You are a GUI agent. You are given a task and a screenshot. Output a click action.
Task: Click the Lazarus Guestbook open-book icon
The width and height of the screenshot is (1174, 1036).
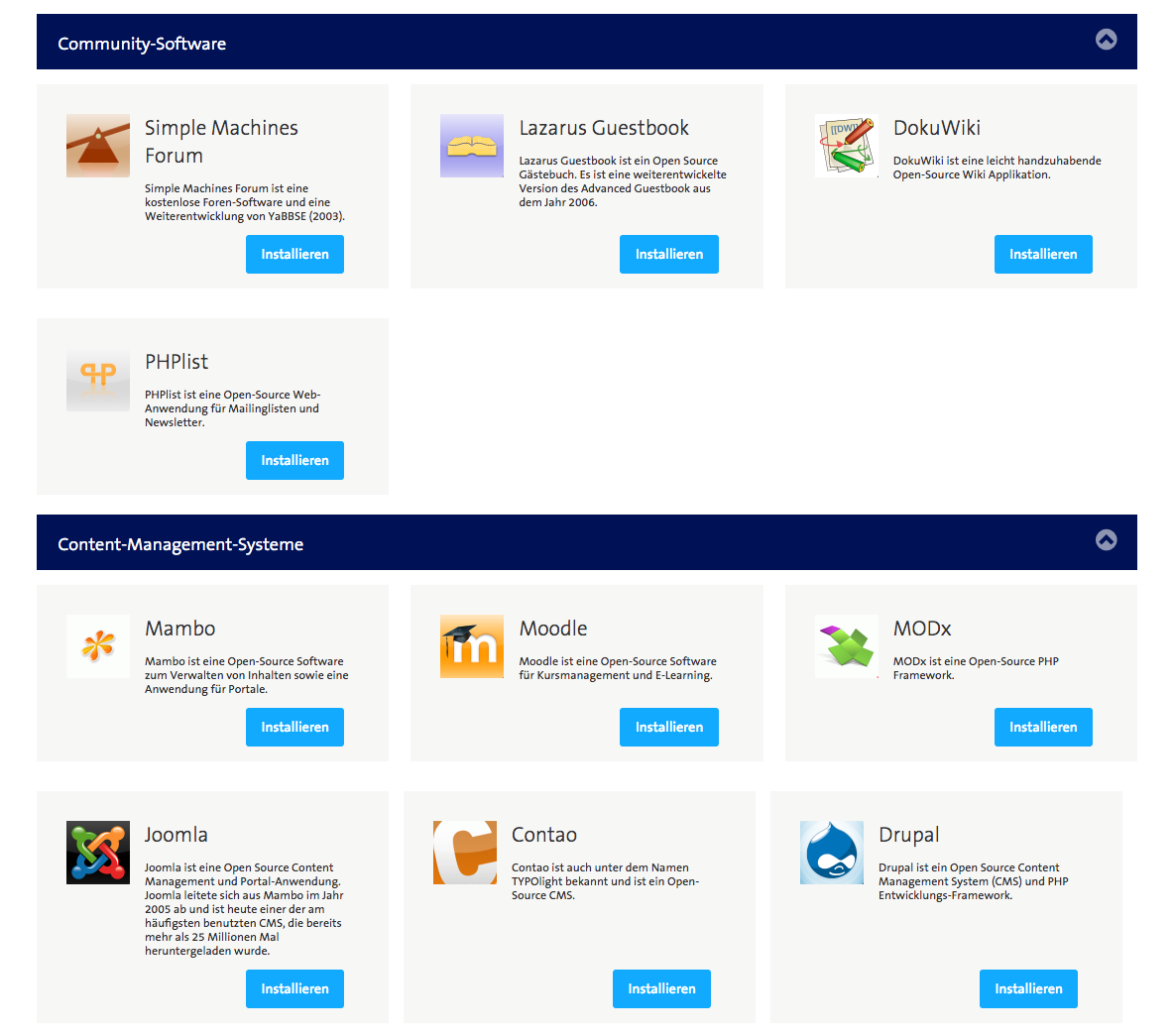pos(472,146)
